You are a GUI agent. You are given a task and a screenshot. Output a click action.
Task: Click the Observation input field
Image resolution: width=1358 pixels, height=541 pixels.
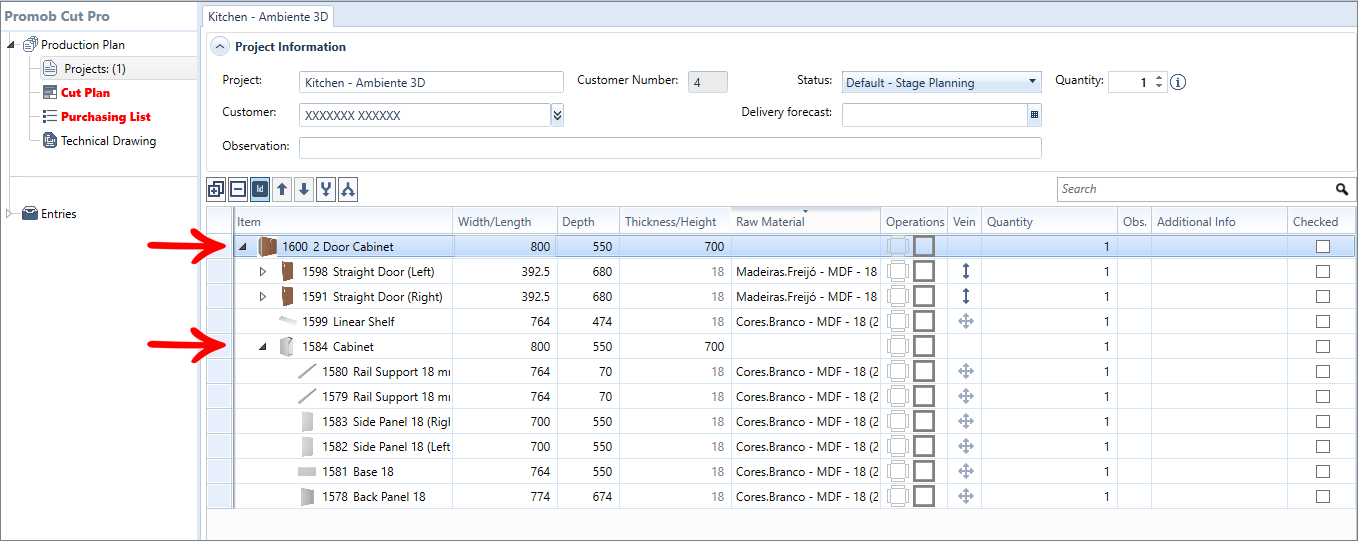click(670, 147)
